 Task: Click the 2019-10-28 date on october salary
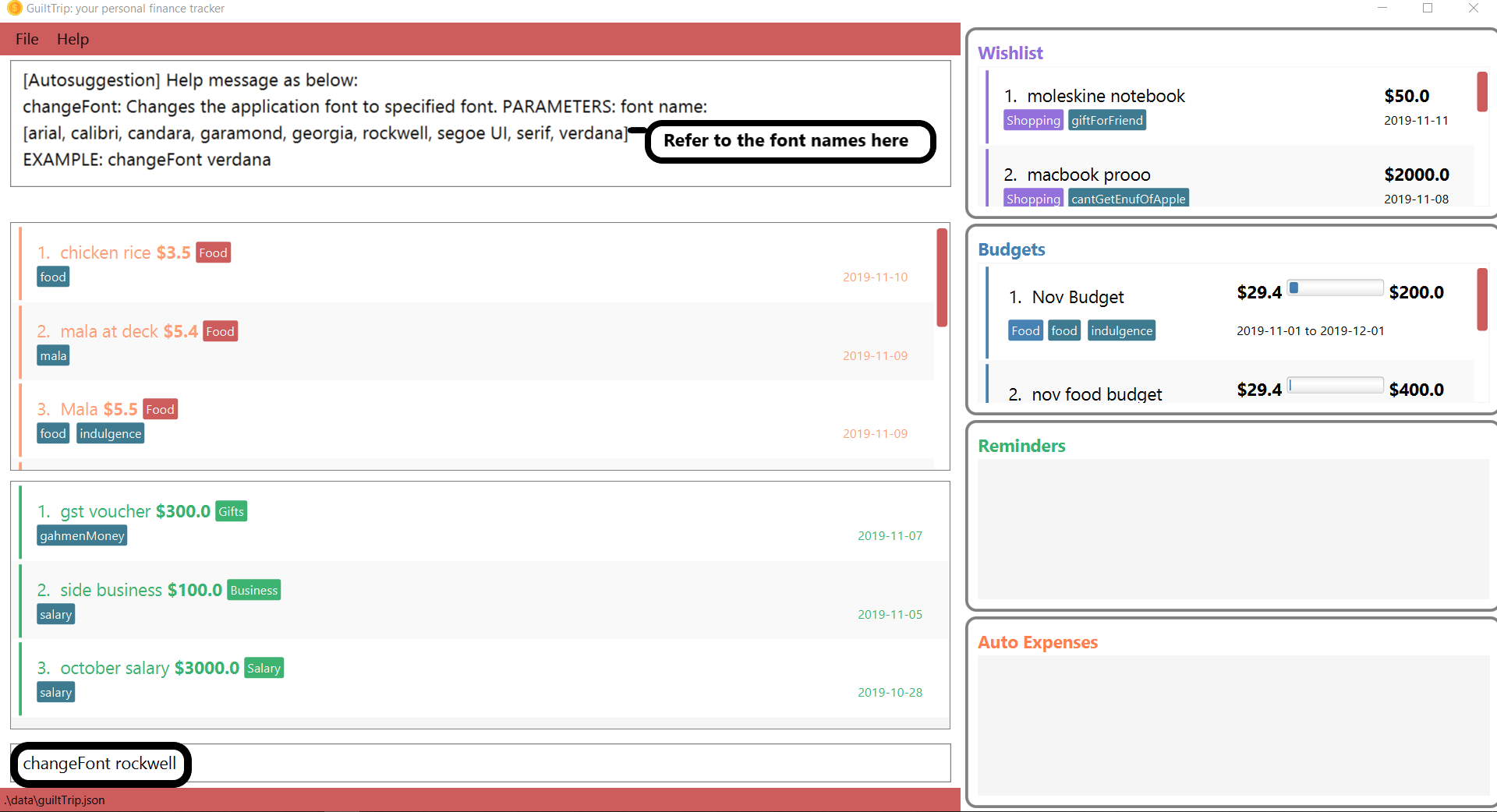point(890,692)
